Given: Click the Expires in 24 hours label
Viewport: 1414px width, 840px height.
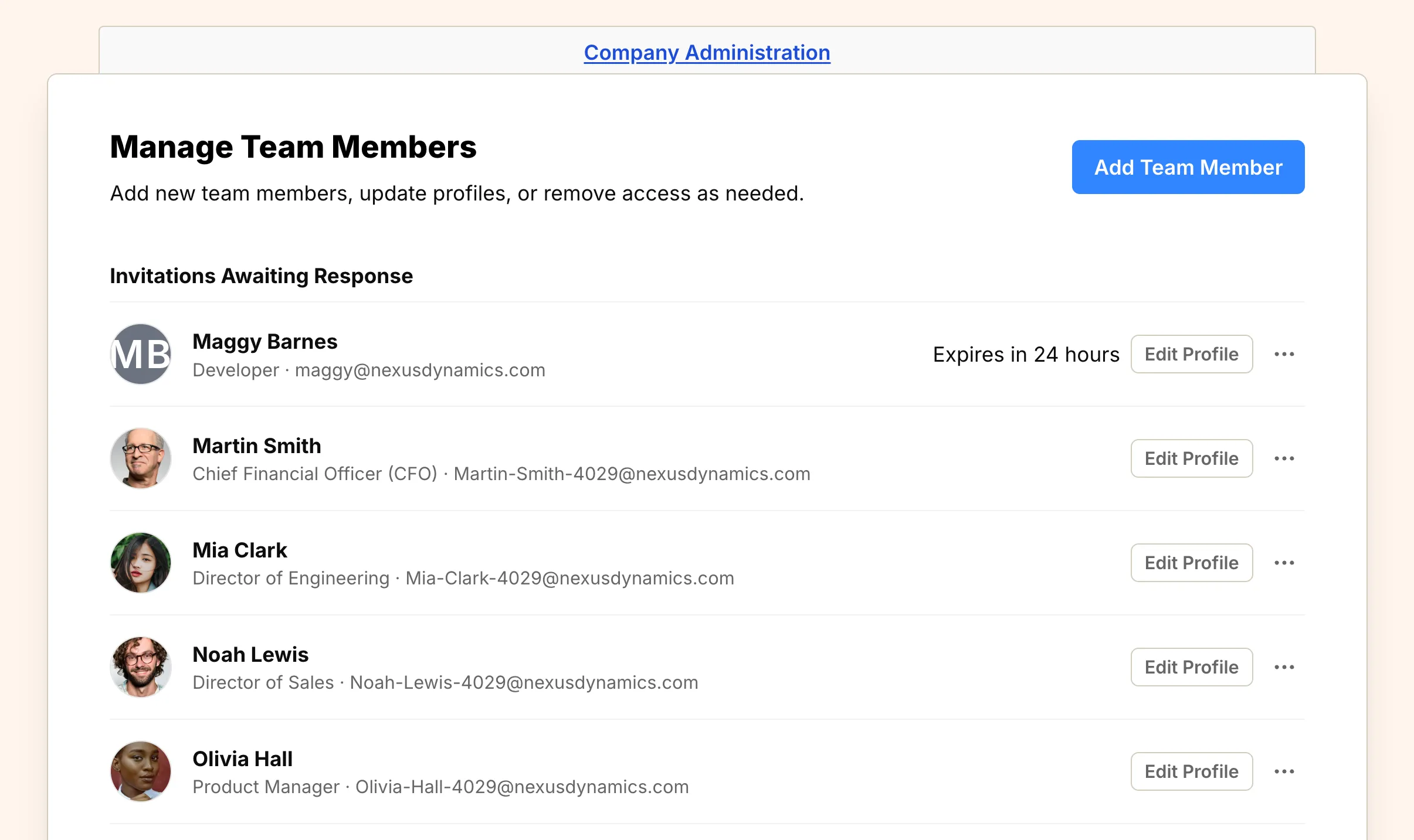Looking at the screenshot, I should click(x=1026, y=354).
